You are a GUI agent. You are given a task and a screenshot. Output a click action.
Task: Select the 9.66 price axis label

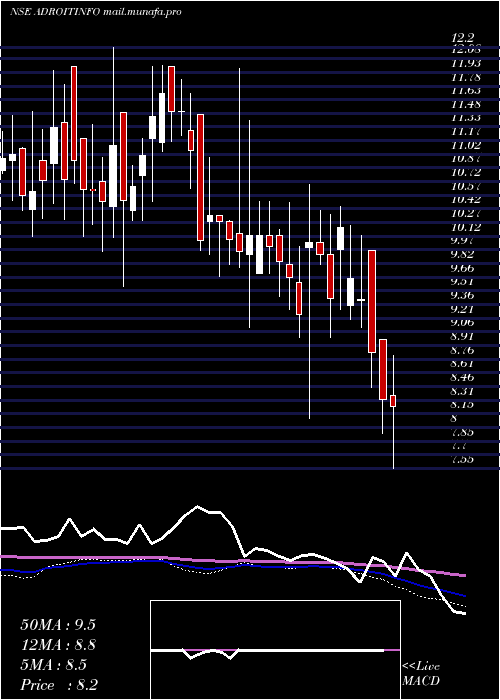click(x=463, y=268)
